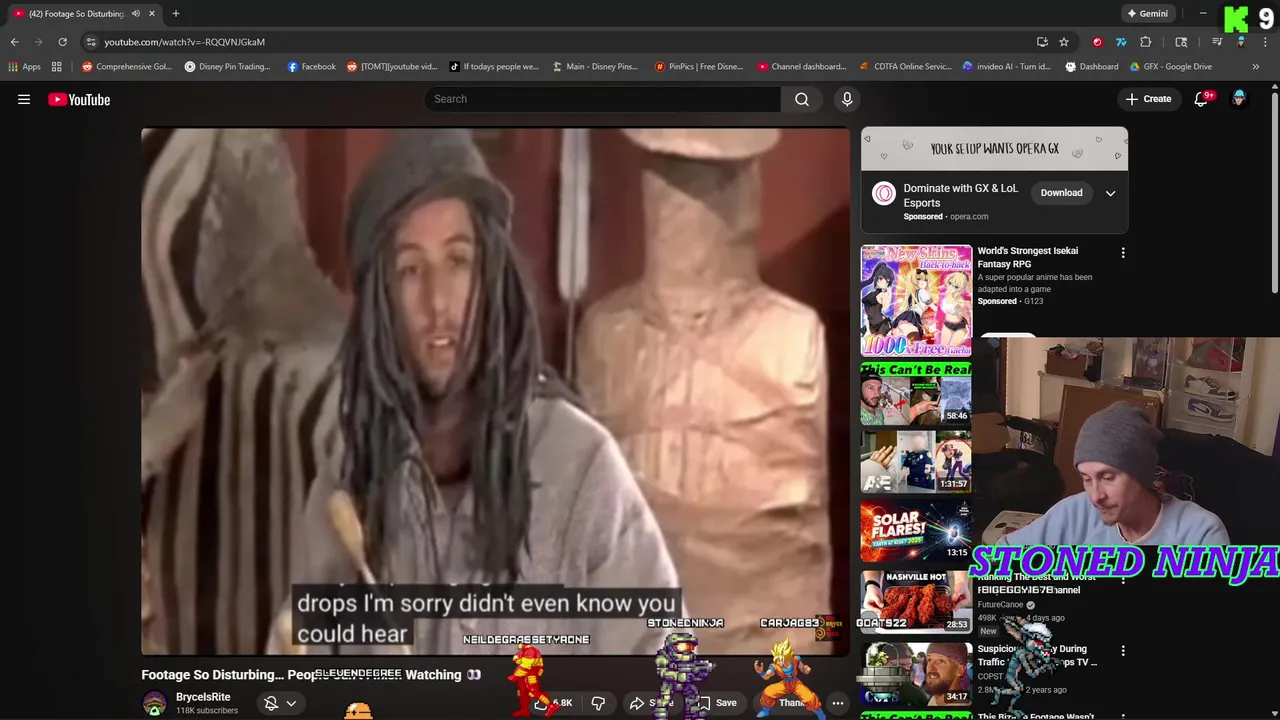Open the browser profile avatar in toolbar

[1241, 42]
